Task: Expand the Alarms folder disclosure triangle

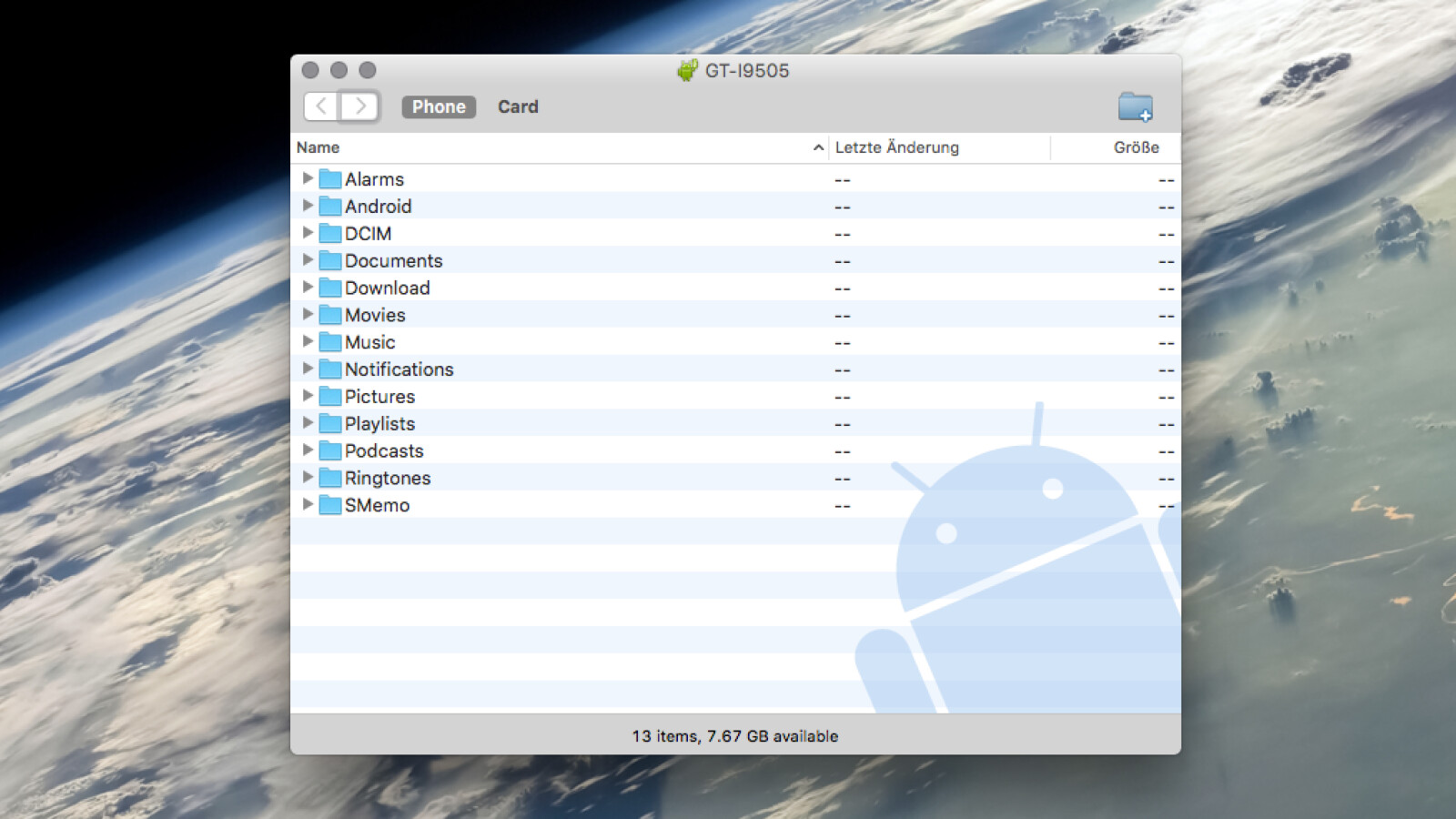Action: click(308, 178)
